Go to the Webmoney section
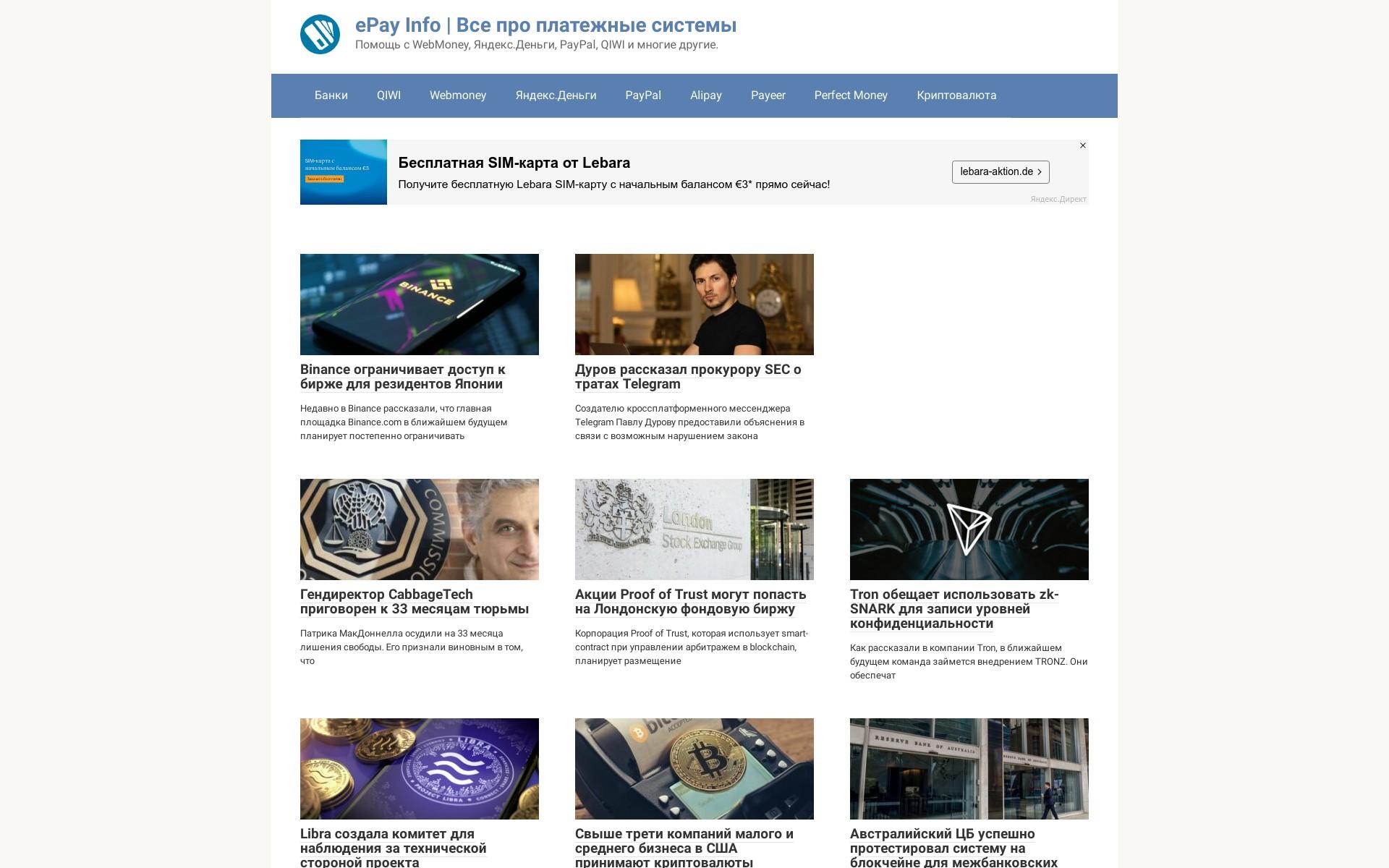The width and height of the screenshot is (1389, 868). pos(458,95)
